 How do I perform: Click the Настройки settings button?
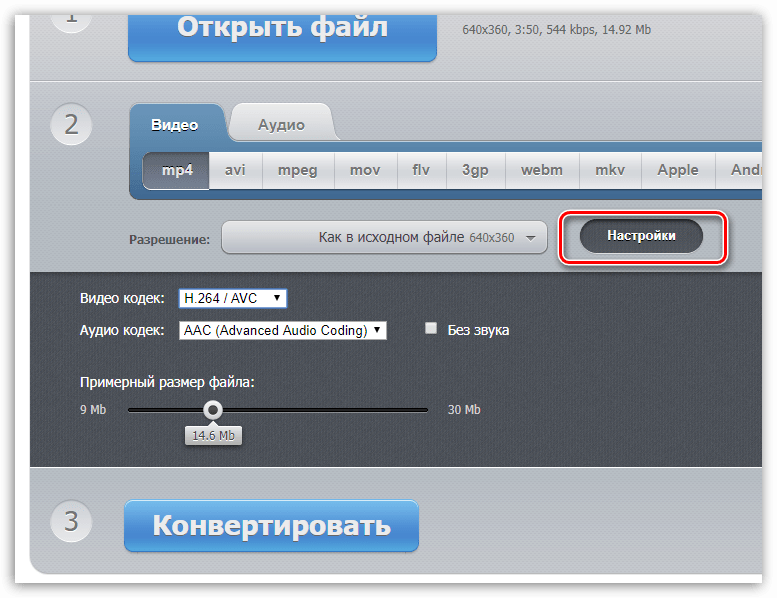pyautogui.click(x=641, y=236)
